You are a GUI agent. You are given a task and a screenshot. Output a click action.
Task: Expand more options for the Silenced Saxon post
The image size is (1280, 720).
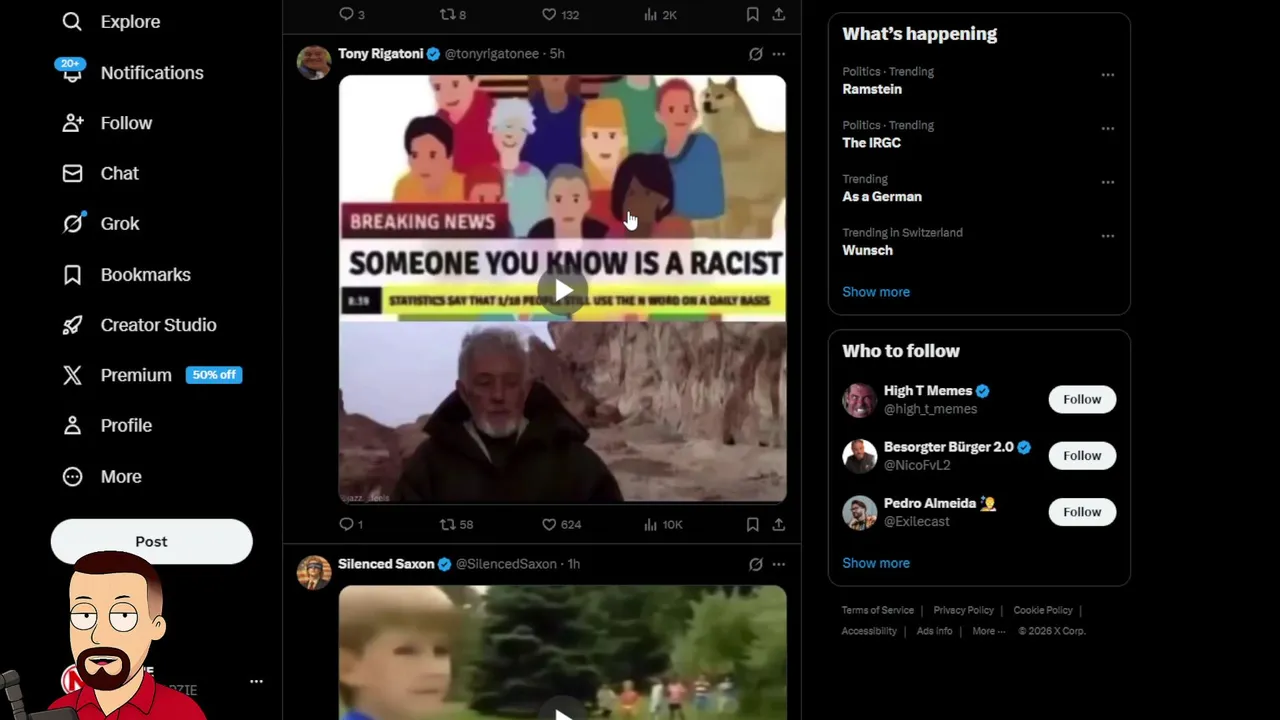pyautogui.click(x=778, y=564)
